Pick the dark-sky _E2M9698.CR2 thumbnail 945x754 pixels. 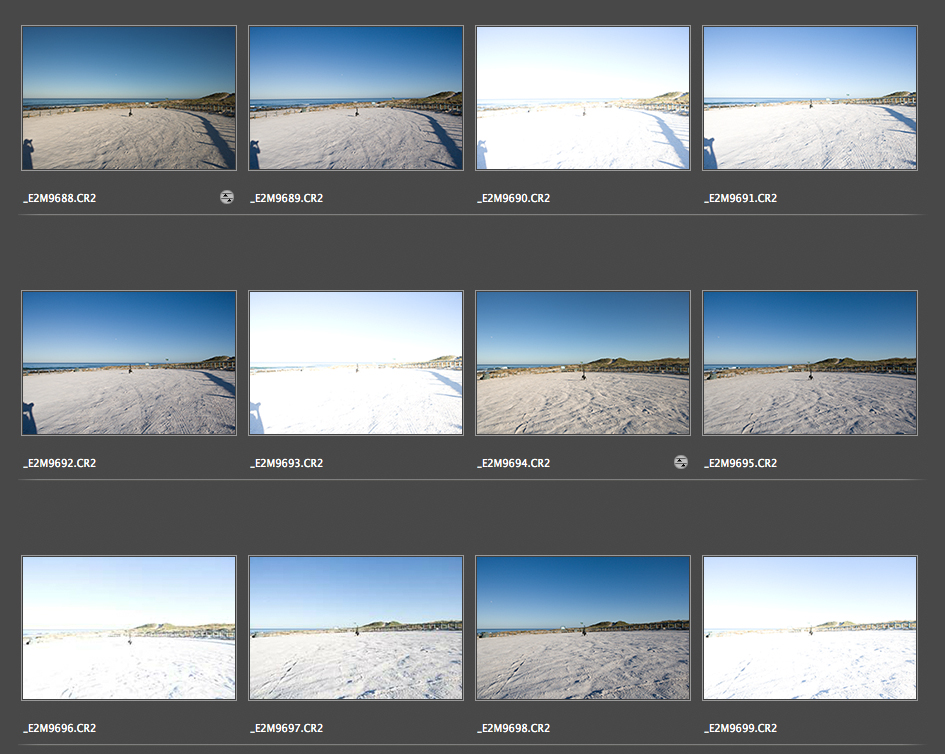[583, 628]
